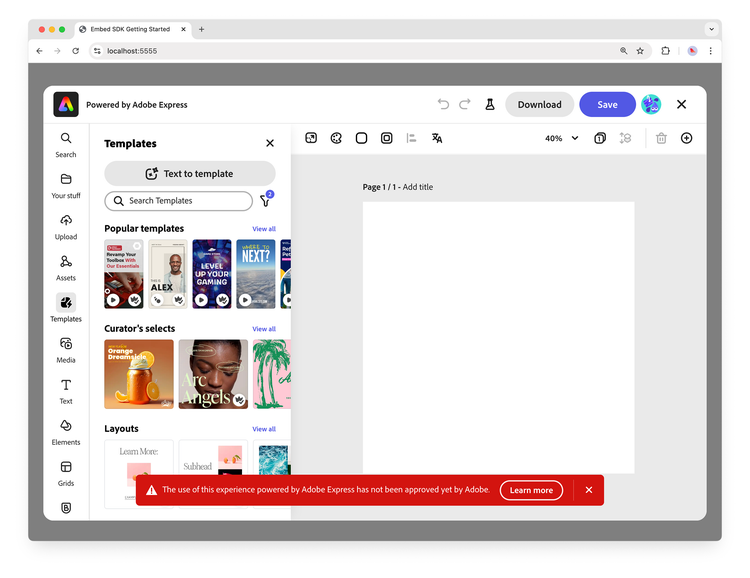Click the add page plus icon
Screen dimensions: 750x578
click(x=686, y=138)
